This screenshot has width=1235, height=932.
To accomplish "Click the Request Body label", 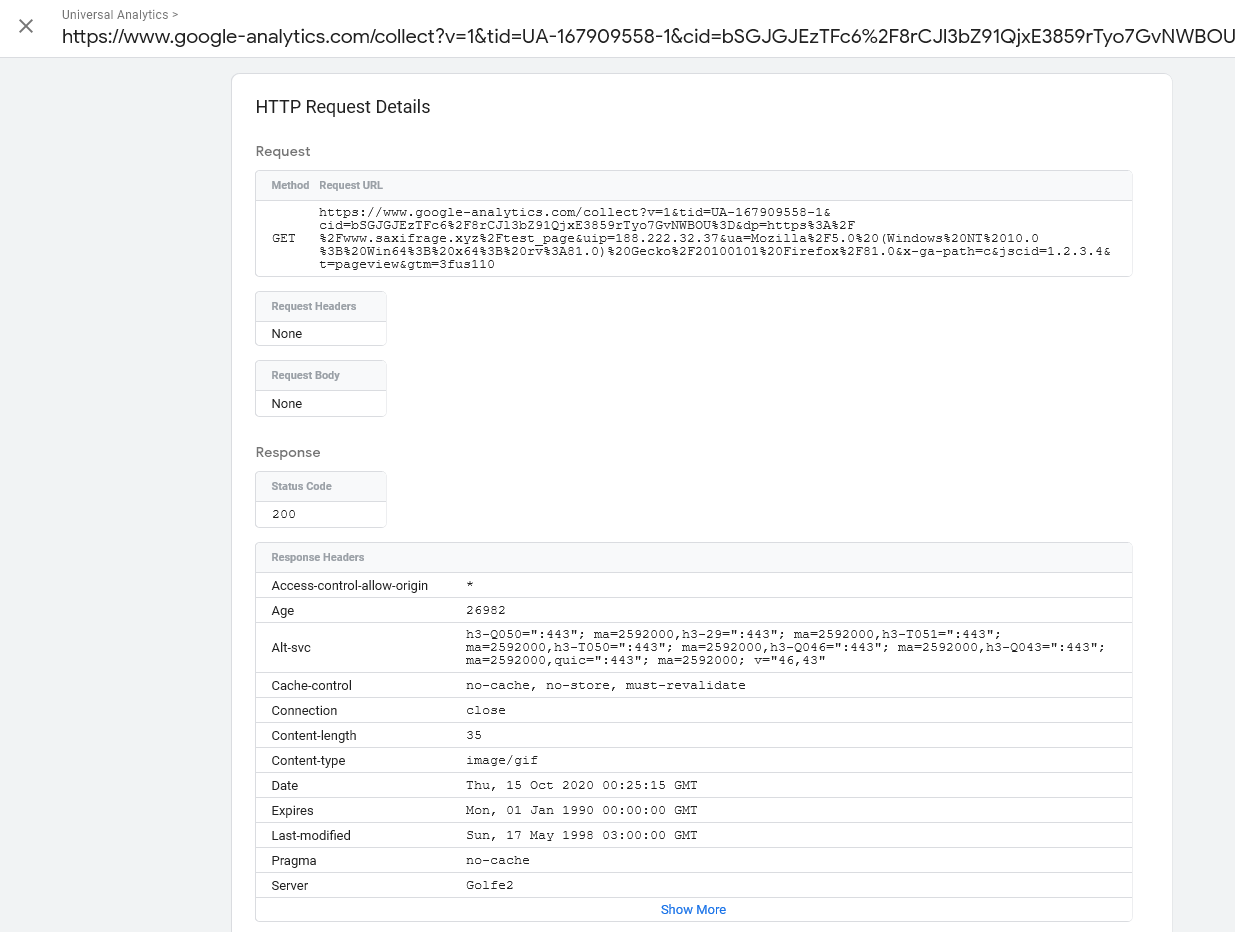I will point(306,375).
